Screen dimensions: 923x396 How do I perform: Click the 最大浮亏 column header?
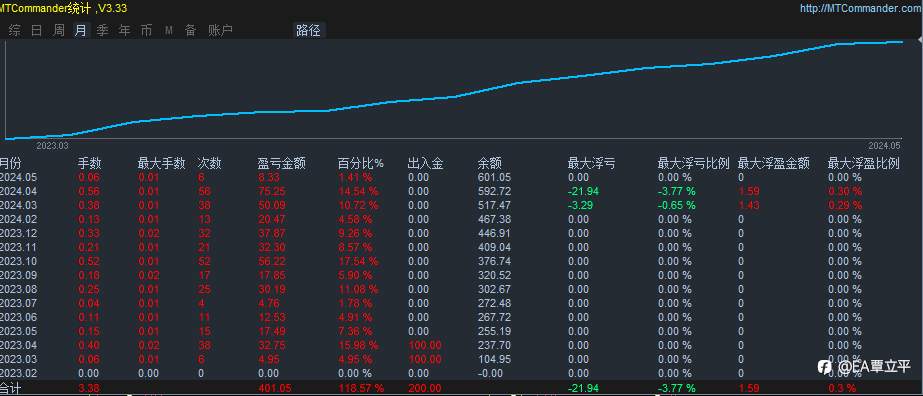pos(592,164)
